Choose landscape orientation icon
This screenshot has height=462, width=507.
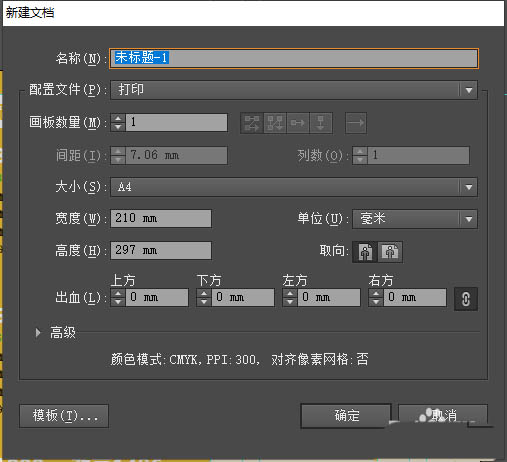390,252
